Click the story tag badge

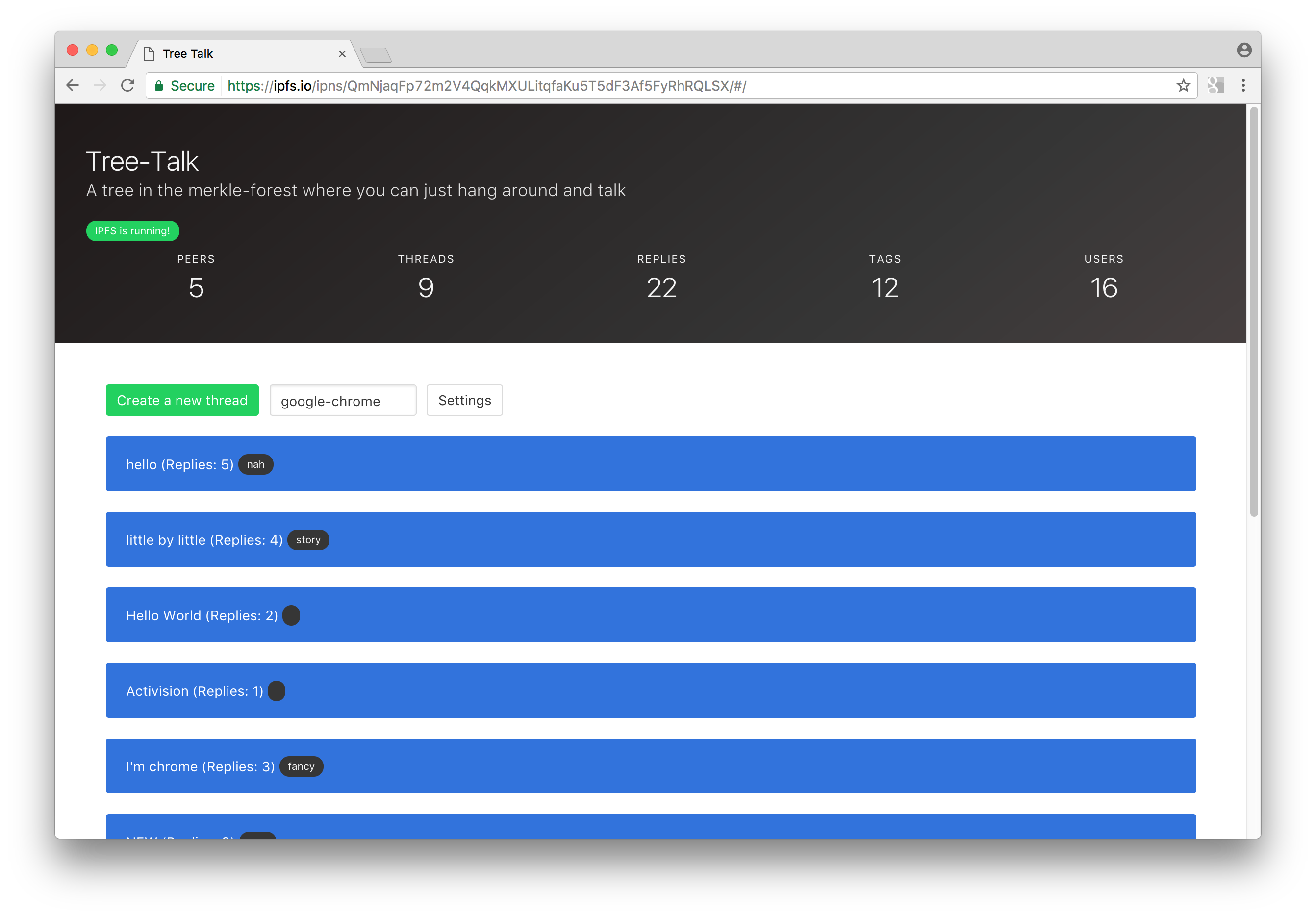pyautogui.click(x=308, y=540)
